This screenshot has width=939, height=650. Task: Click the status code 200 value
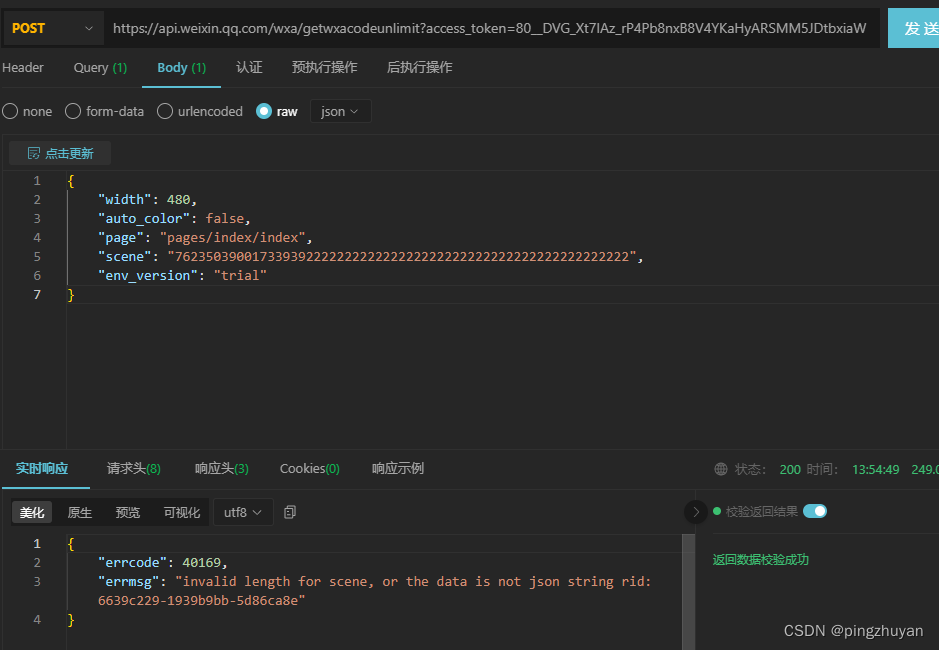[x=790, y=470]
